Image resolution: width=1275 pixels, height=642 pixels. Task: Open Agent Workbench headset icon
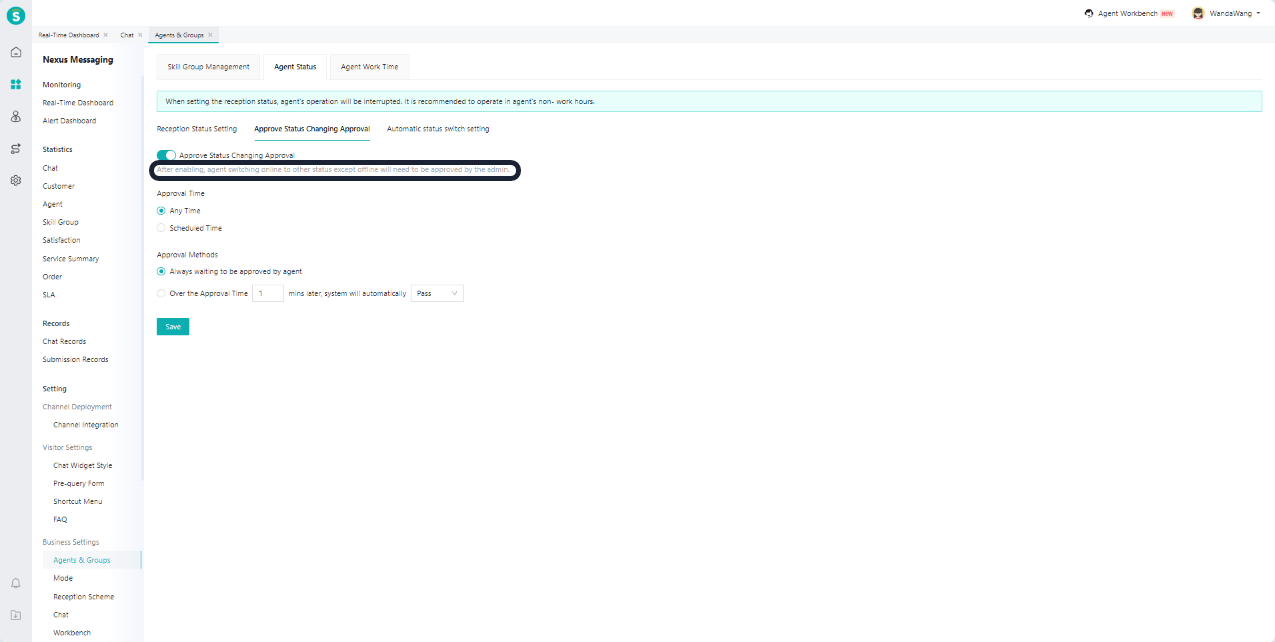tap(1089, 14)
